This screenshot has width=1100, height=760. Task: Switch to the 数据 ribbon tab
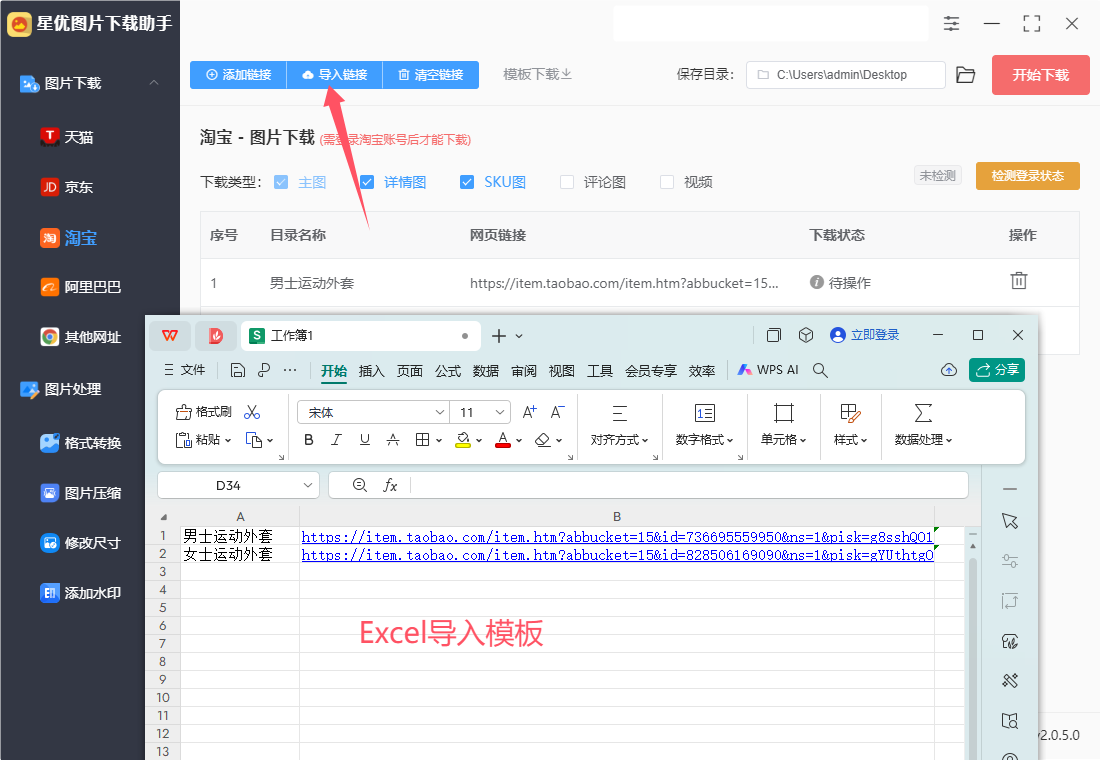pos(485,371)
